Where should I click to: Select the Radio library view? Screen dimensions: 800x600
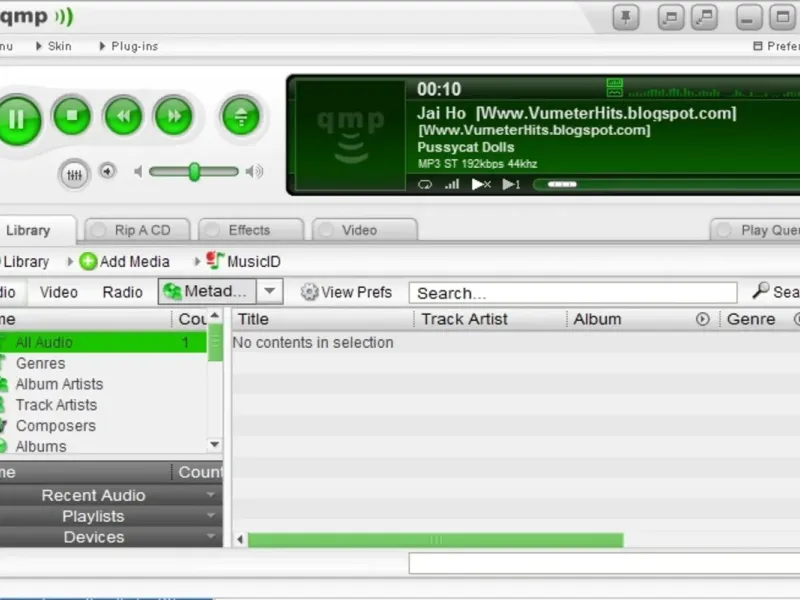pyautogui.click(x=122, y=292)
